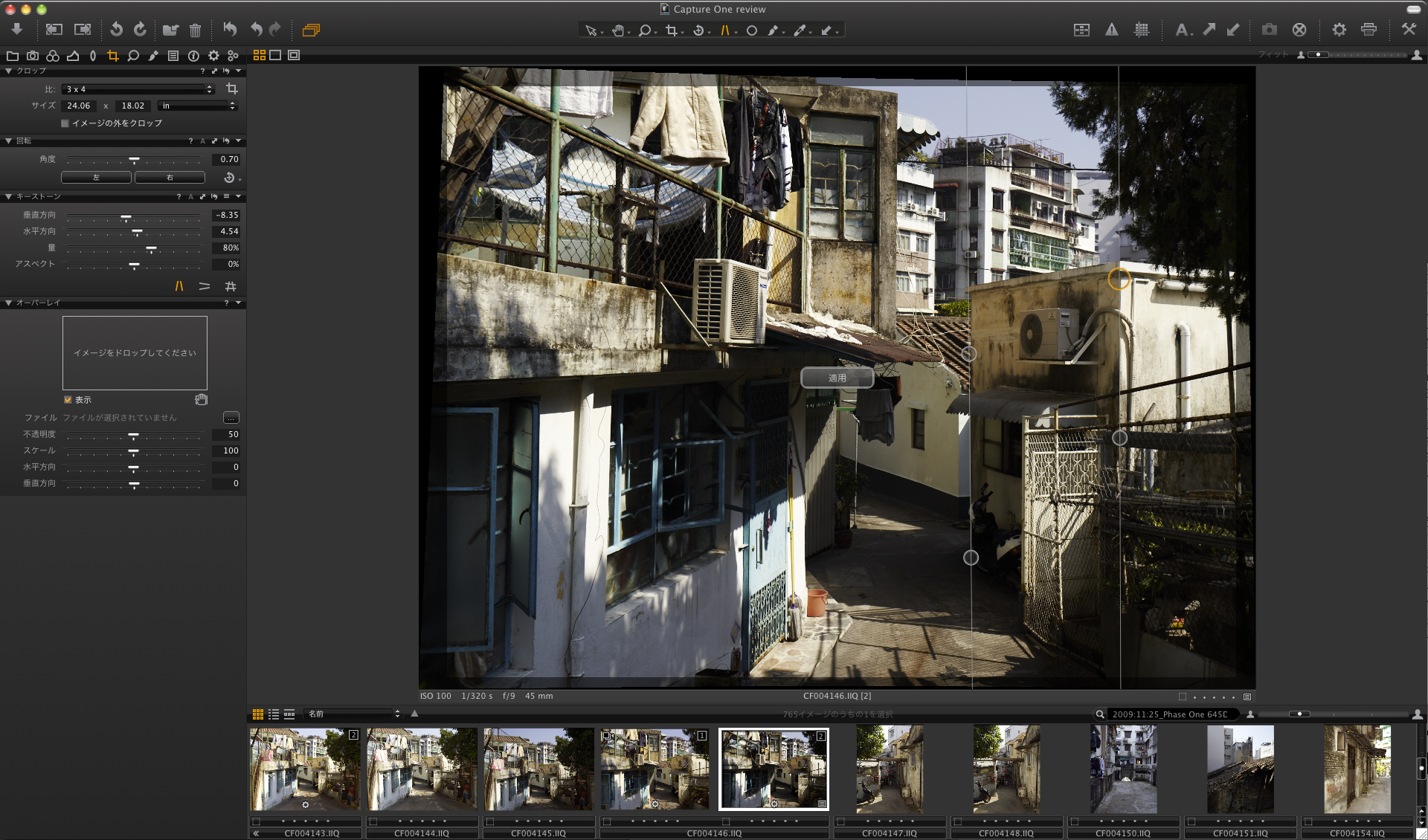
Task: Select the keystone vertical tool in toolbar
Action: click(x=724, y=30)
